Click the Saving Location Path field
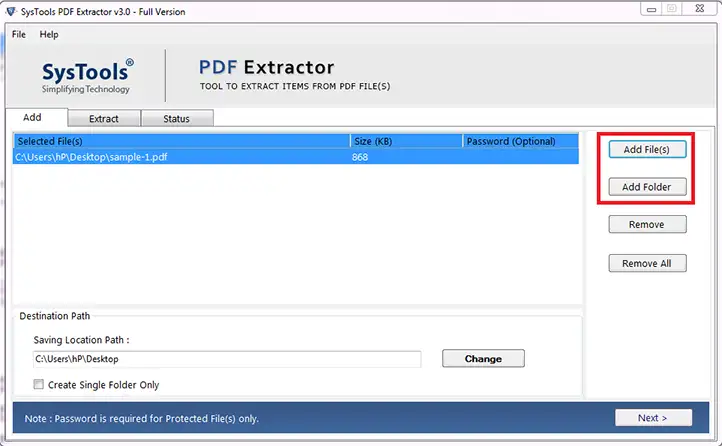This screenshot has height=446, width=722. [227, 359]
